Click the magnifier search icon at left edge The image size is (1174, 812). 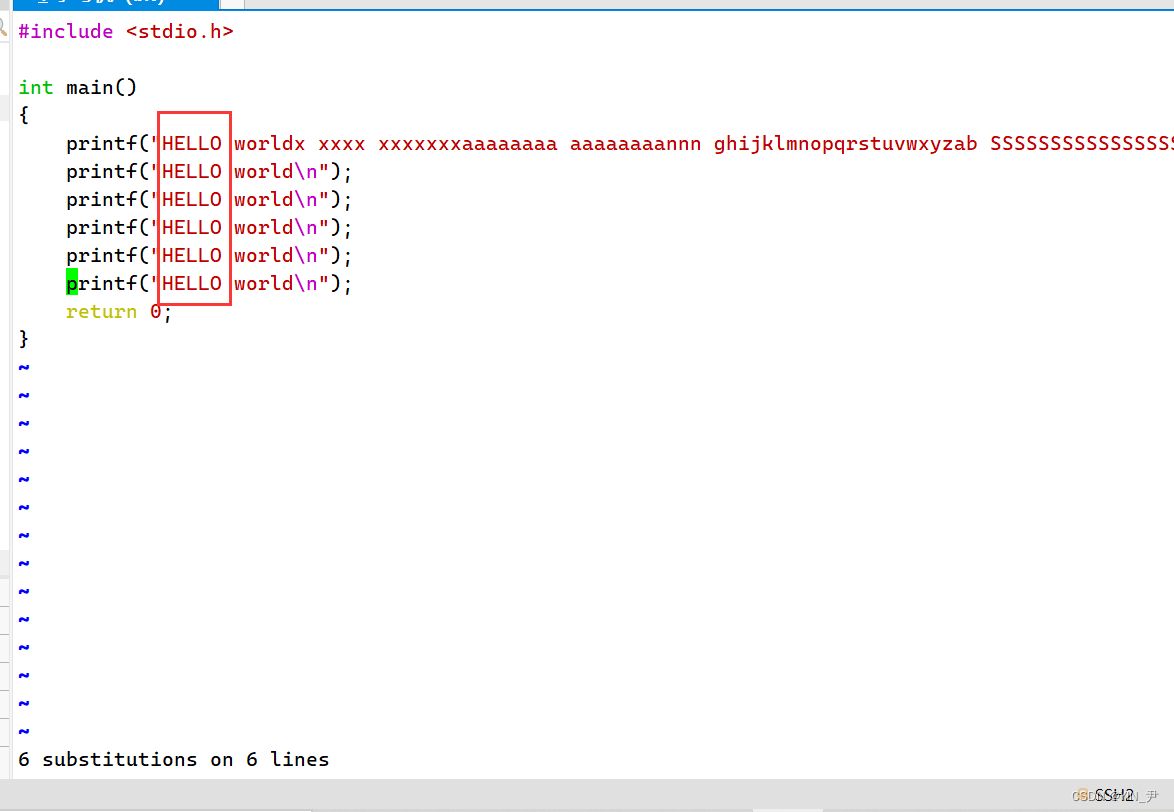click(x=4, y=26)
